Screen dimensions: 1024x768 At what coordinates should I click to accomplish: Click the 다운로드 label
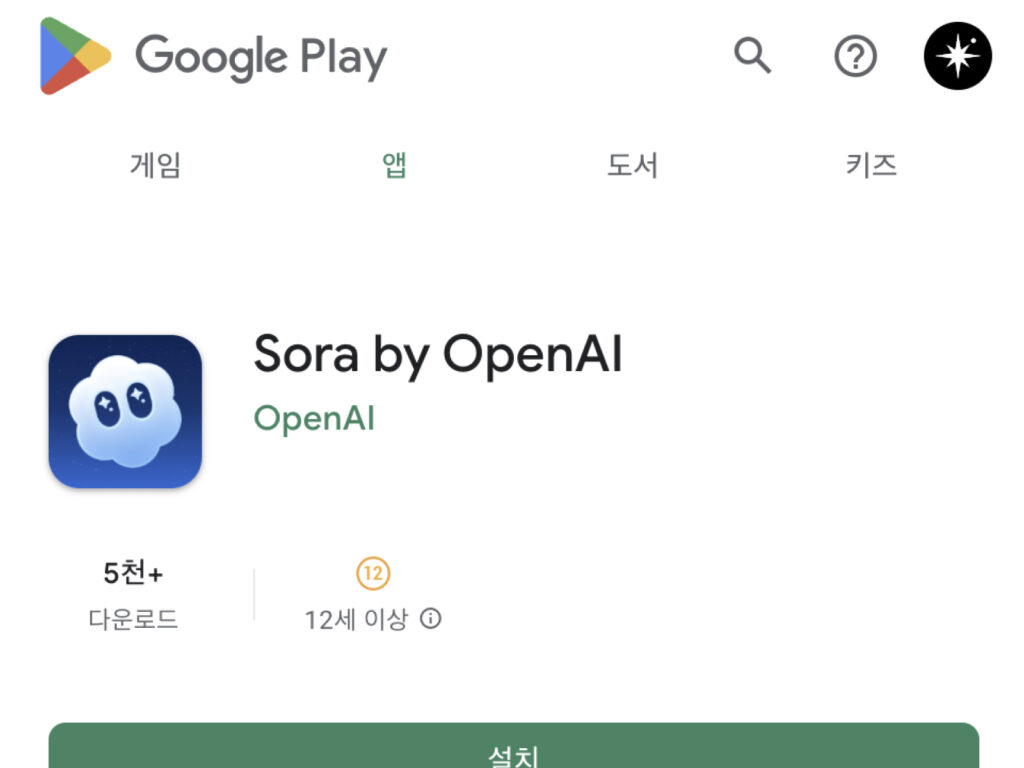point(133,618)
